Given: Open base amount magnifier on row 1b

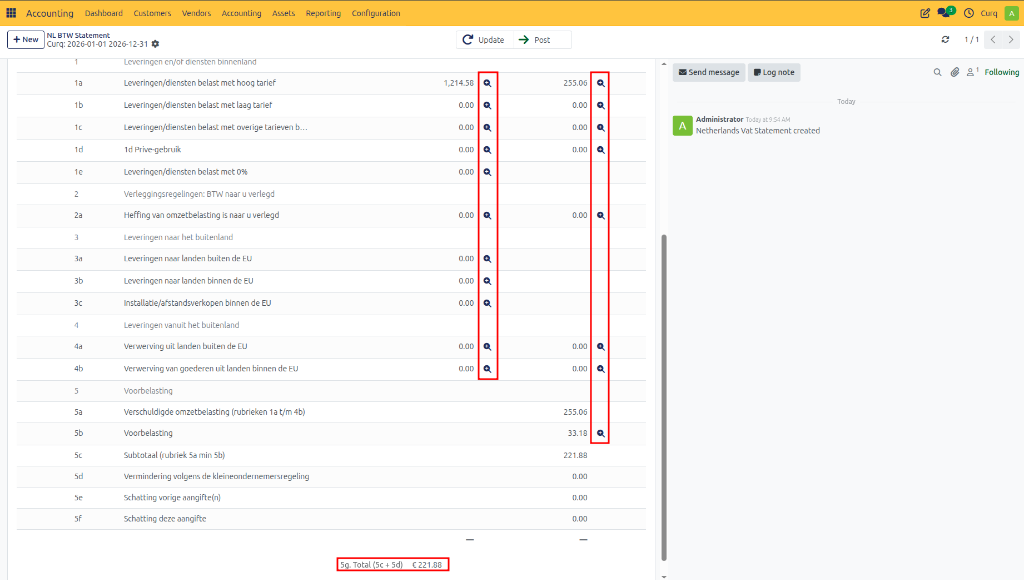Looking at the screenshot, I should coord(487,105).
